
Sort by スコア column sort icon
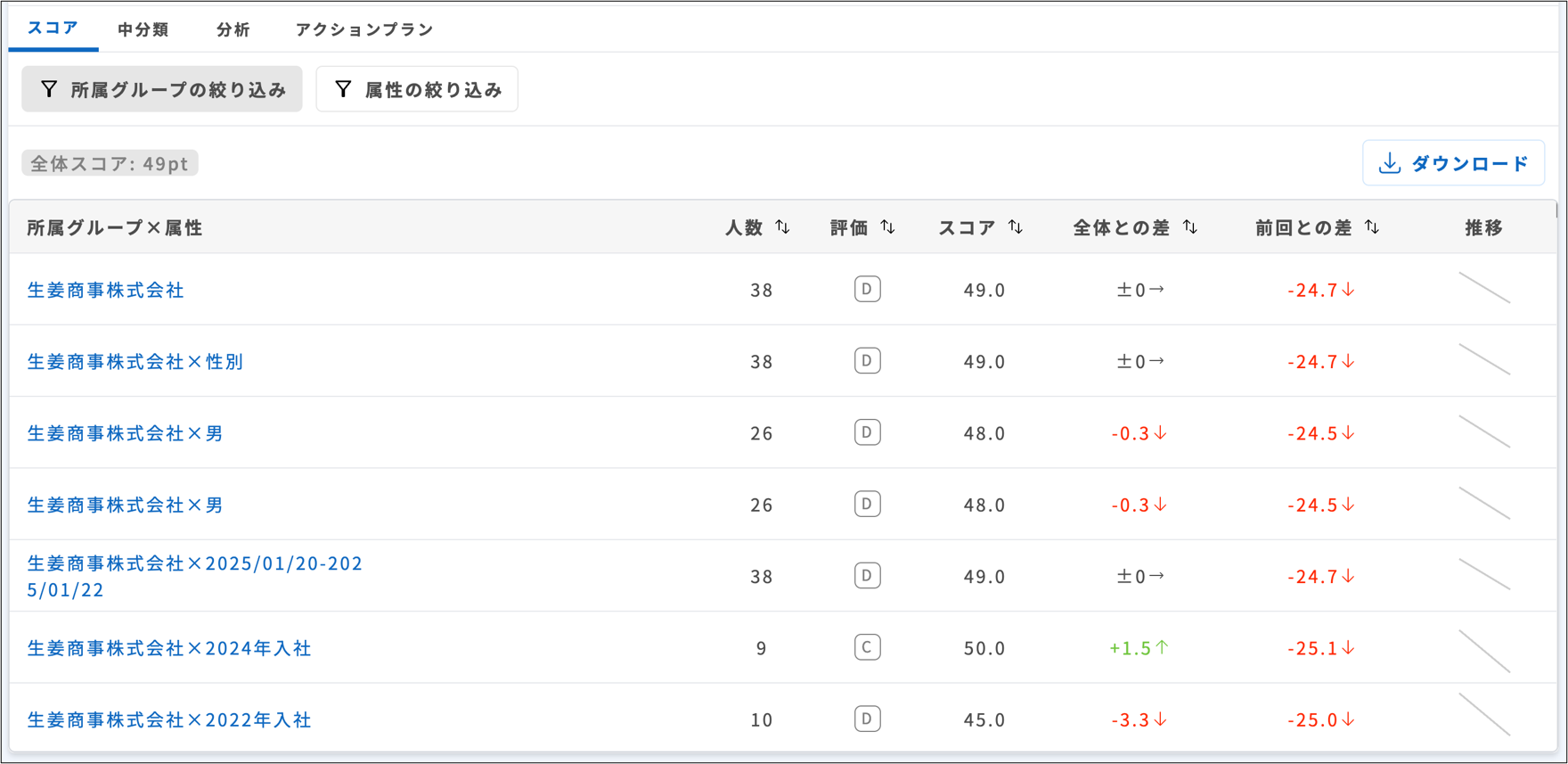1015,227
